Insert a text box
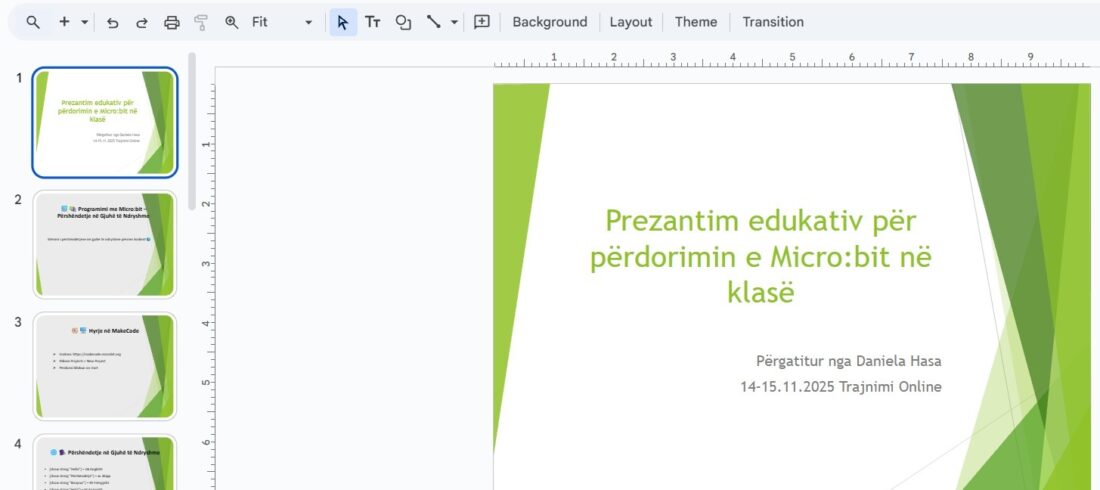The height and width of the screenshot is (490, 1100). 373,22
